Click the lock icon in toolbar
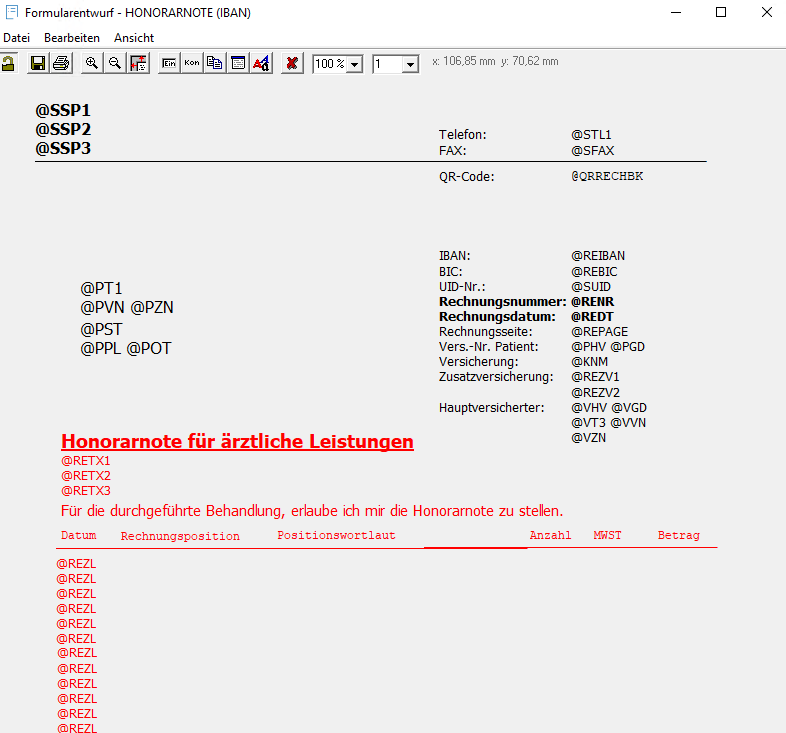 coord(8,63)
